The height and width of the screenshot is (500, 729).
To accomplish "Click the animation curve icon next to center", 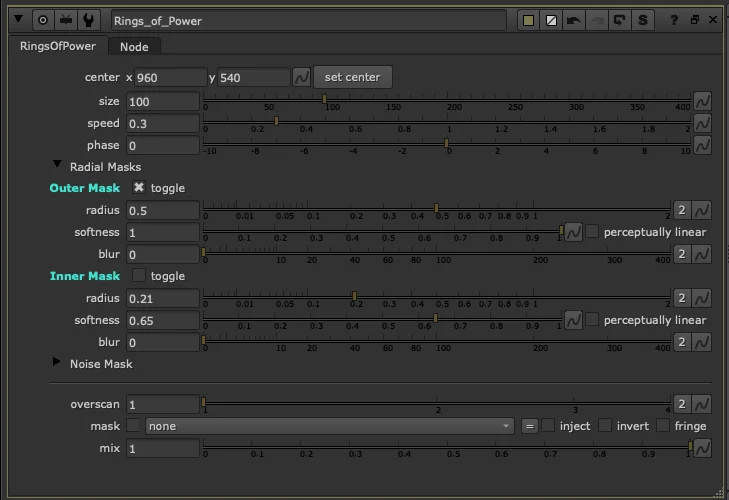I will click(x=301, y=77).
